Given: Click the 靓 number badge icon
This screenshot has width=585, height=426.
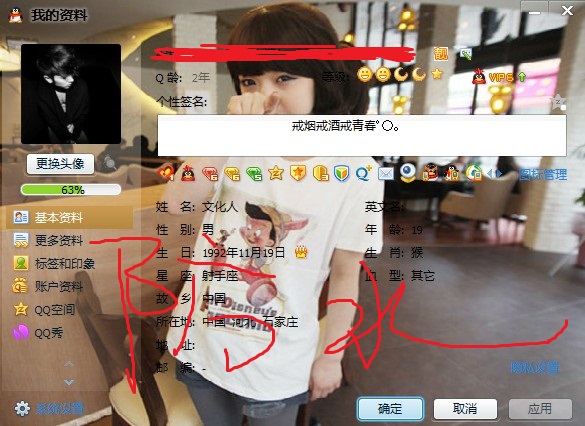Looking at the screenshot, I should tap(441, 54).
